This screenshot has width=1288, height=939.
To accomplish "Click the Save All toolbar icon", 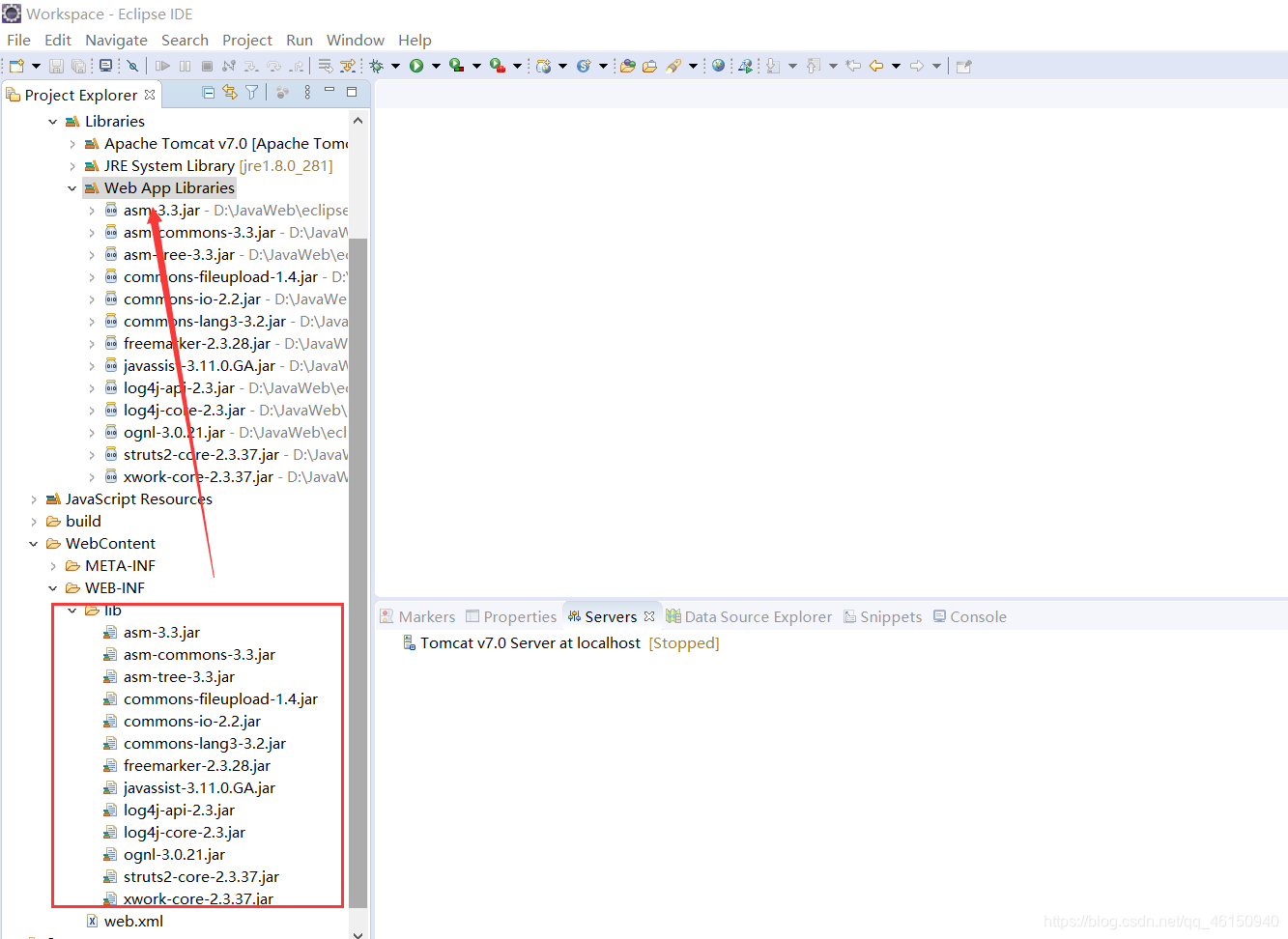I will click(x=78, y=66).
